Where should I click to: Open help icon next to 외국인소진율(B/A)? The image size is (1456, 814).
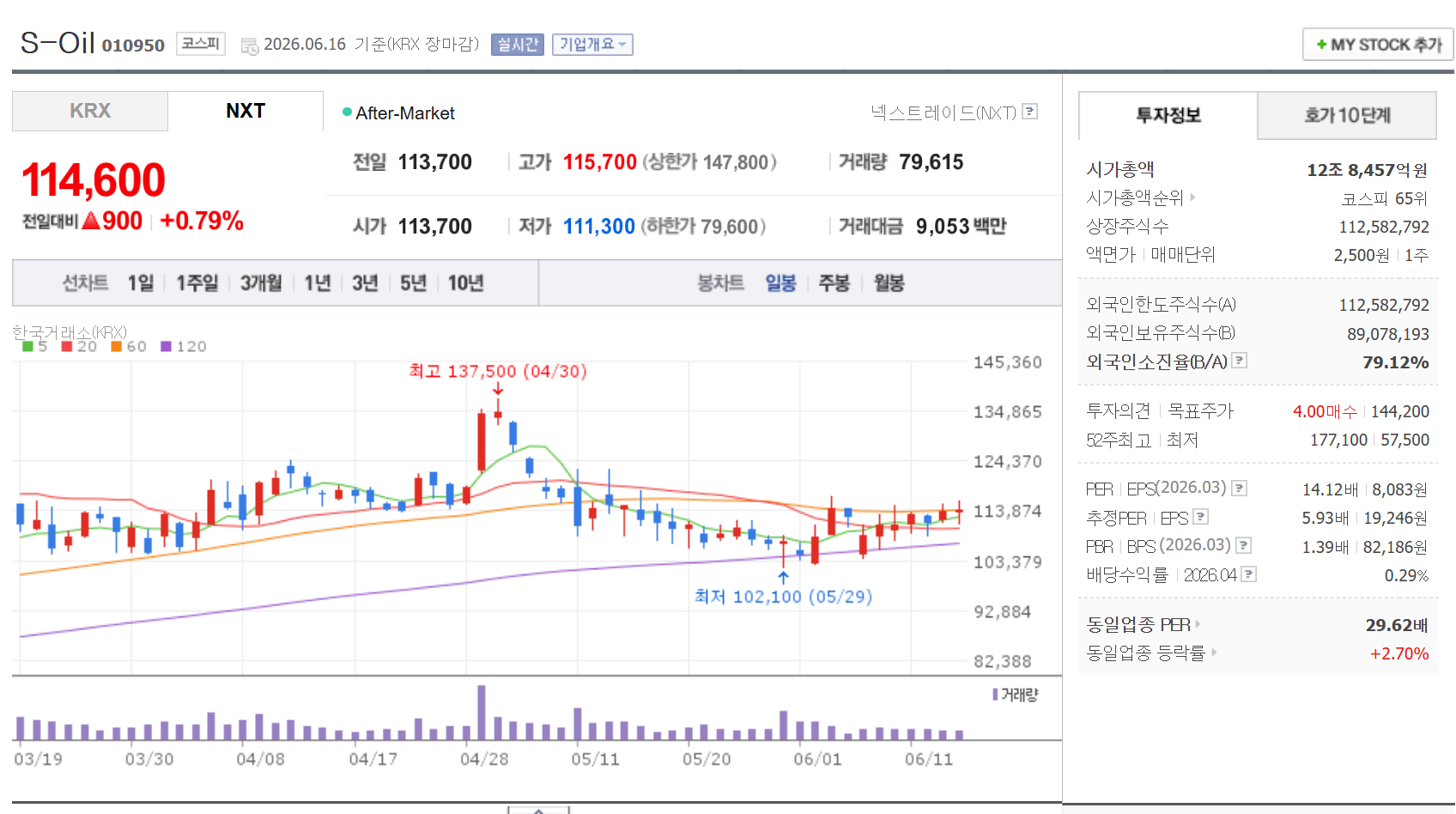click(x=1240, y=361)
